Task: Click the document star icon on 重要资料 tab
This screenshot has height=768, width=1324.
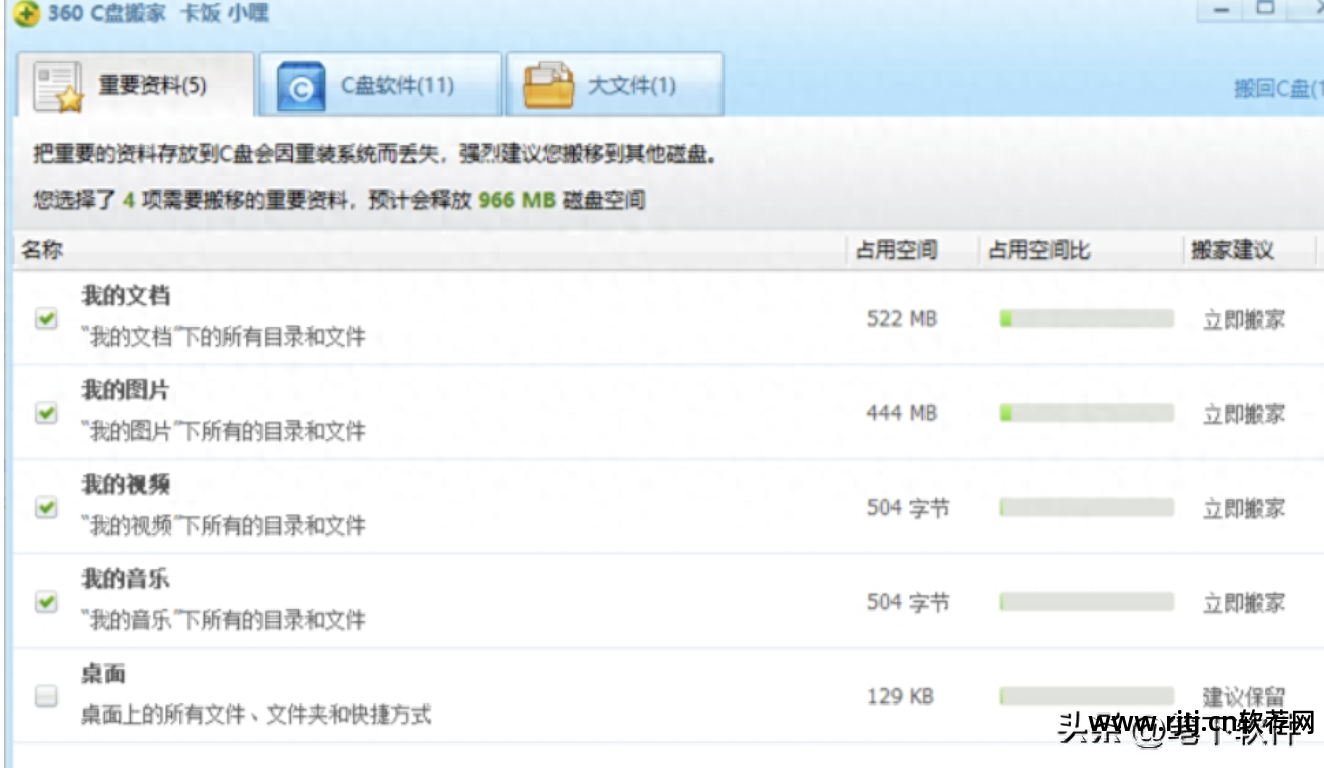Action: pos(58,87)
